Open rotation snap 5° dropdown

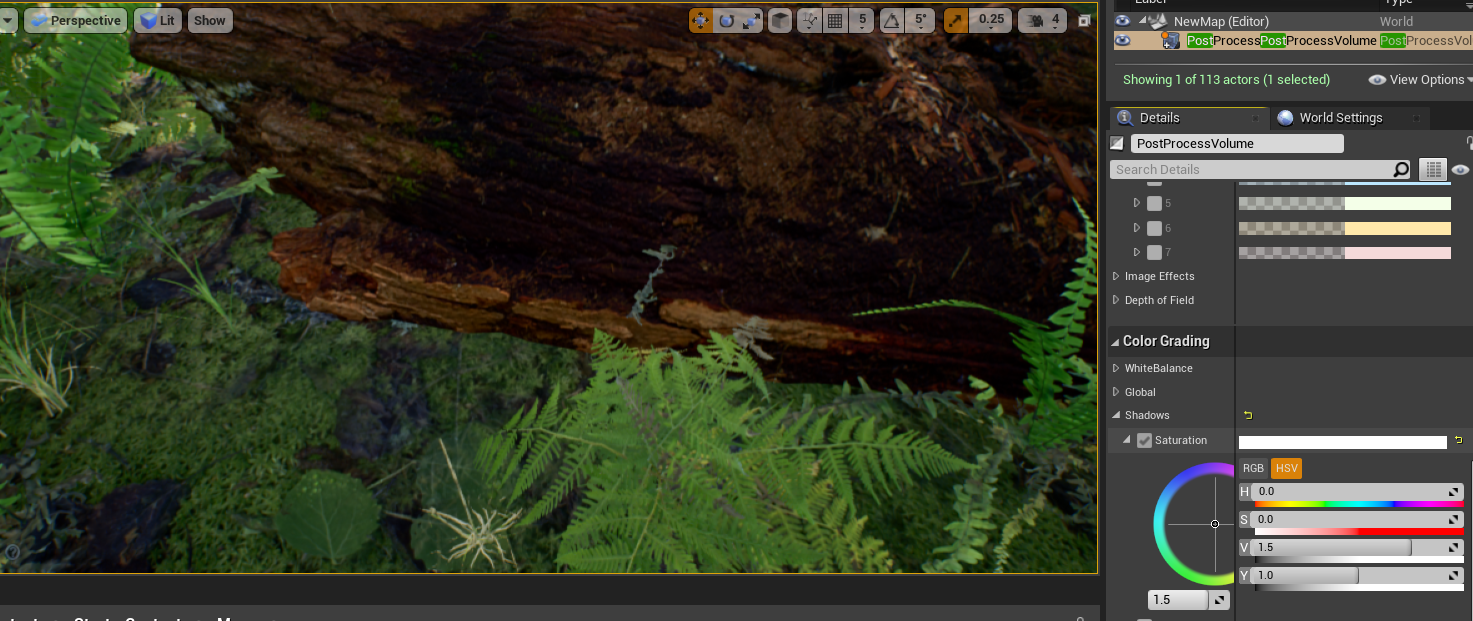coord(921,20)
